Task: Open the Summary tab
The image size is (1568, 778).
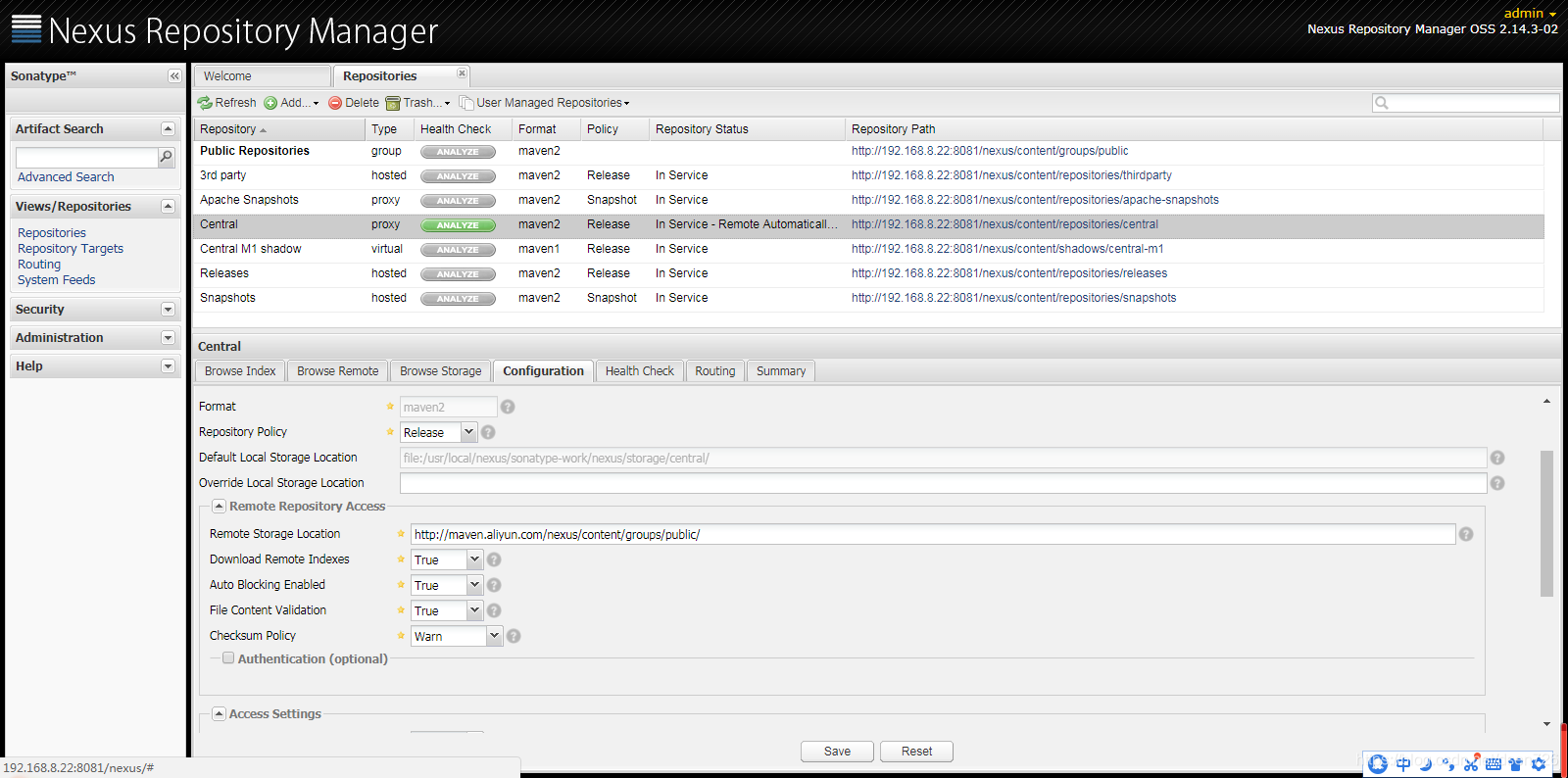Action: [781, 371]
